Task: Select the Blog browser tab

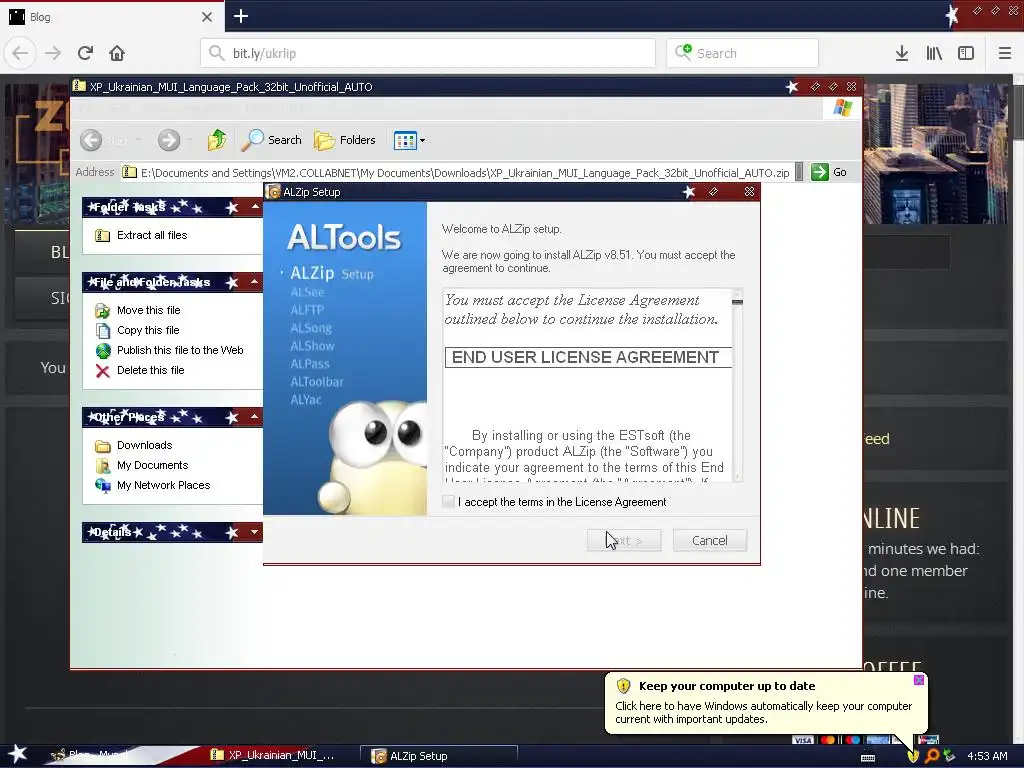Action: click(x=112, y=17)
